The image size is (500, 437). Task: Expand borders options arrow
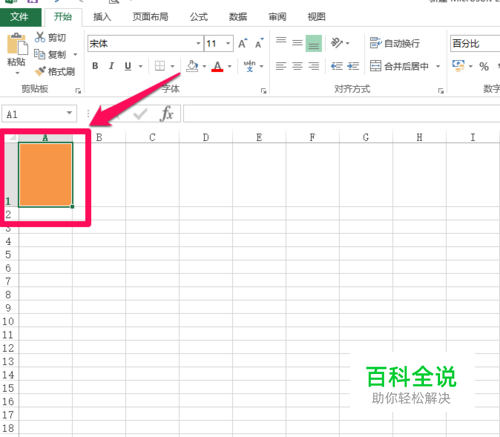point(173,66)
